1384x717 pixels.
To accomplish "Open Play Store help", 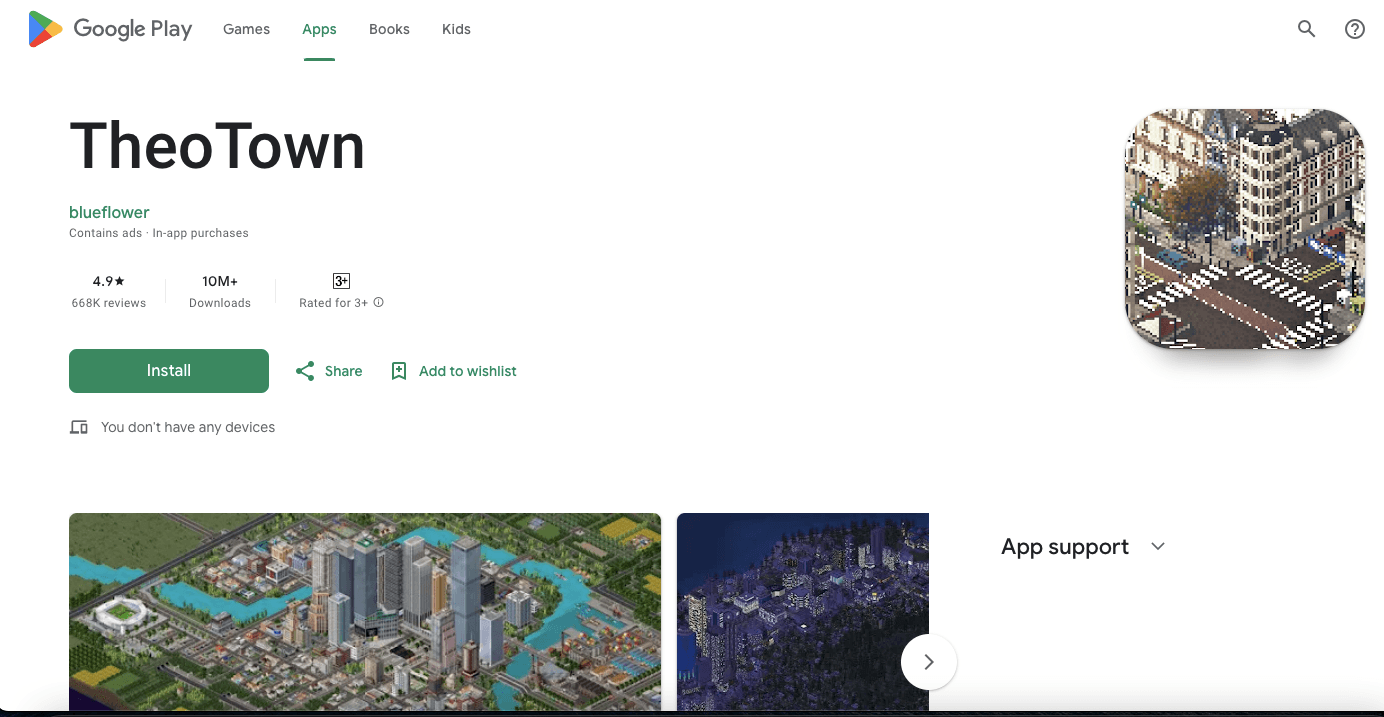I will pyautogui.click(x=1355, y=29).
